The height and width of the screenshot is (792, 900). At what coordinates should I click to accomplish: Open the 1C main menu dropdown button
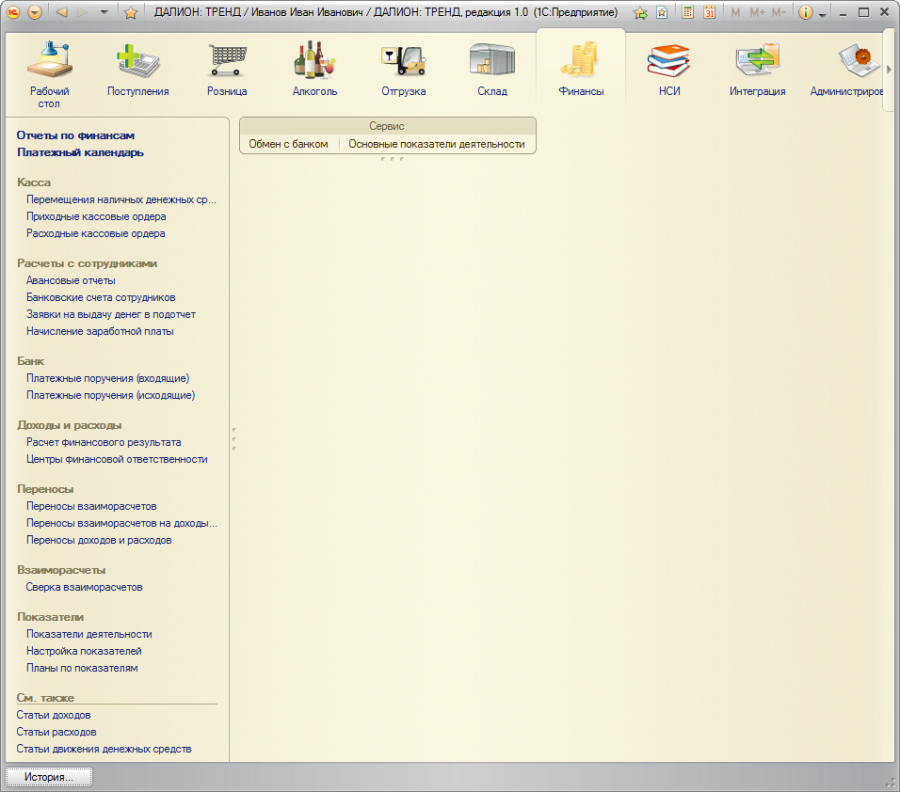(x=35, y=12)
